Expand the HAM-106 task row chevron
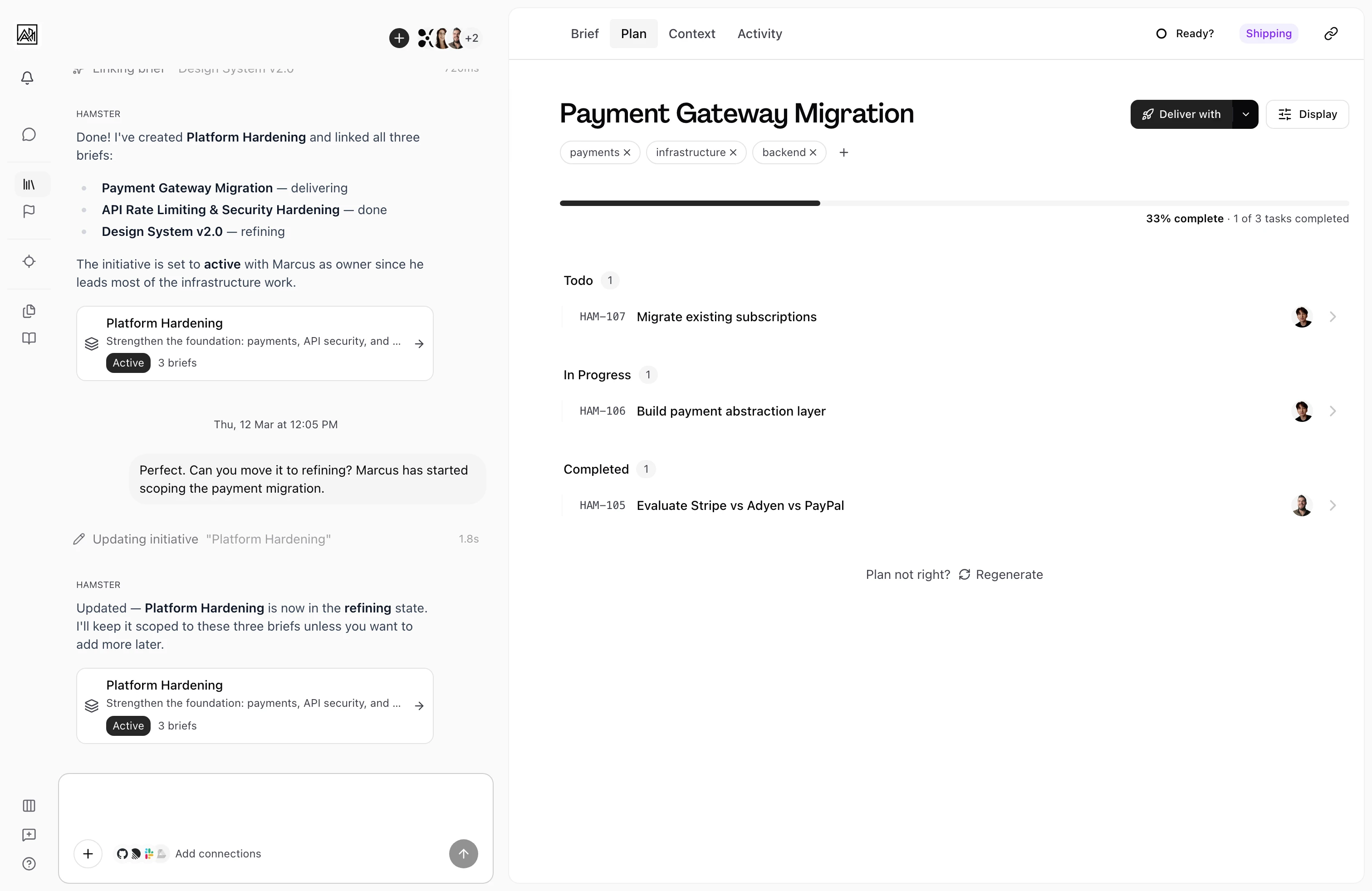Viewport: 1372px width, 891px height. (x=1333, y=411)
